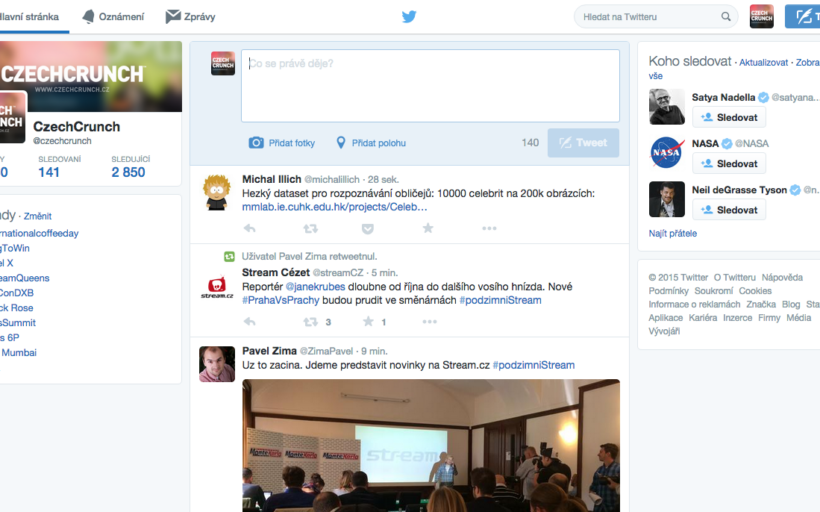This screenshot has width=820, height=512.
Task: Open the Mumbai trend
Action: coord(18,352)
